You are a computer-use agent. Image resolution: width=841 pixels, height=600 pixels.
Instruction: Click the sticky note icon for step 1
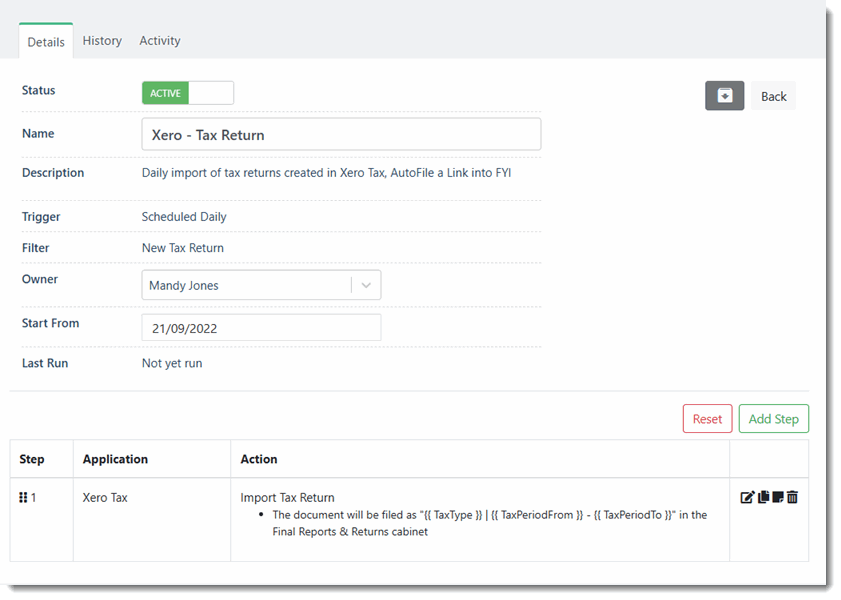(778, 497)
